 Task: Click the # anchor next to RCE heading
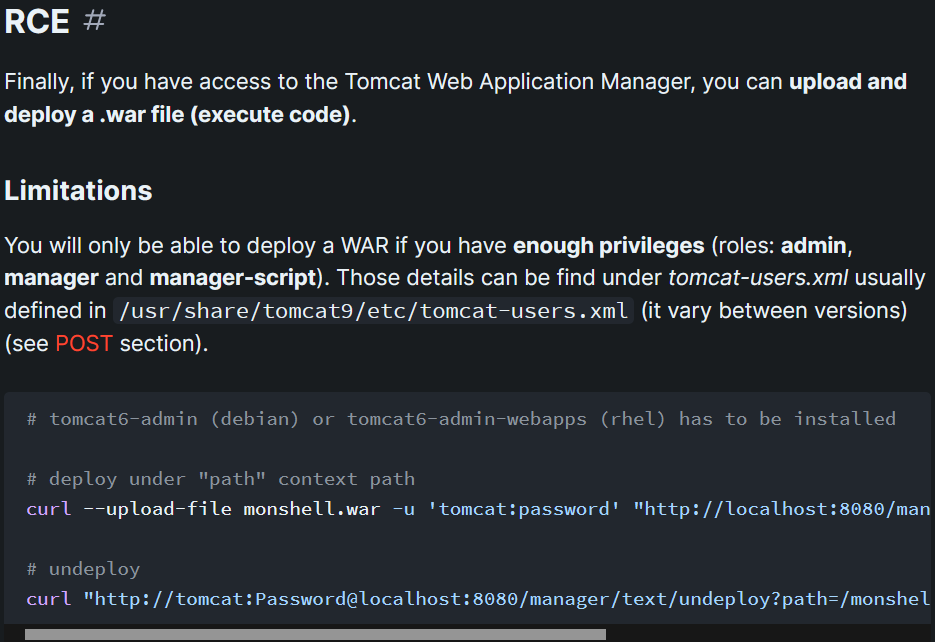(94, 21)
